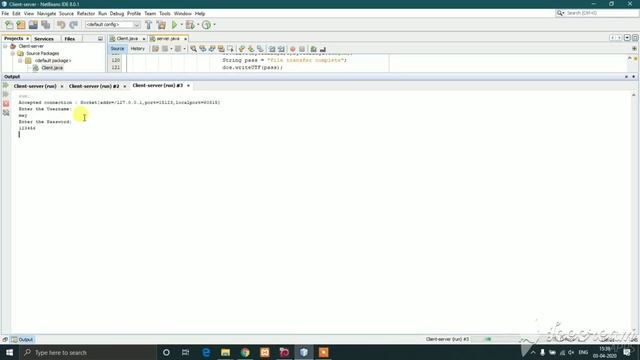Click the Undo toolbar icon

[61, 25]
